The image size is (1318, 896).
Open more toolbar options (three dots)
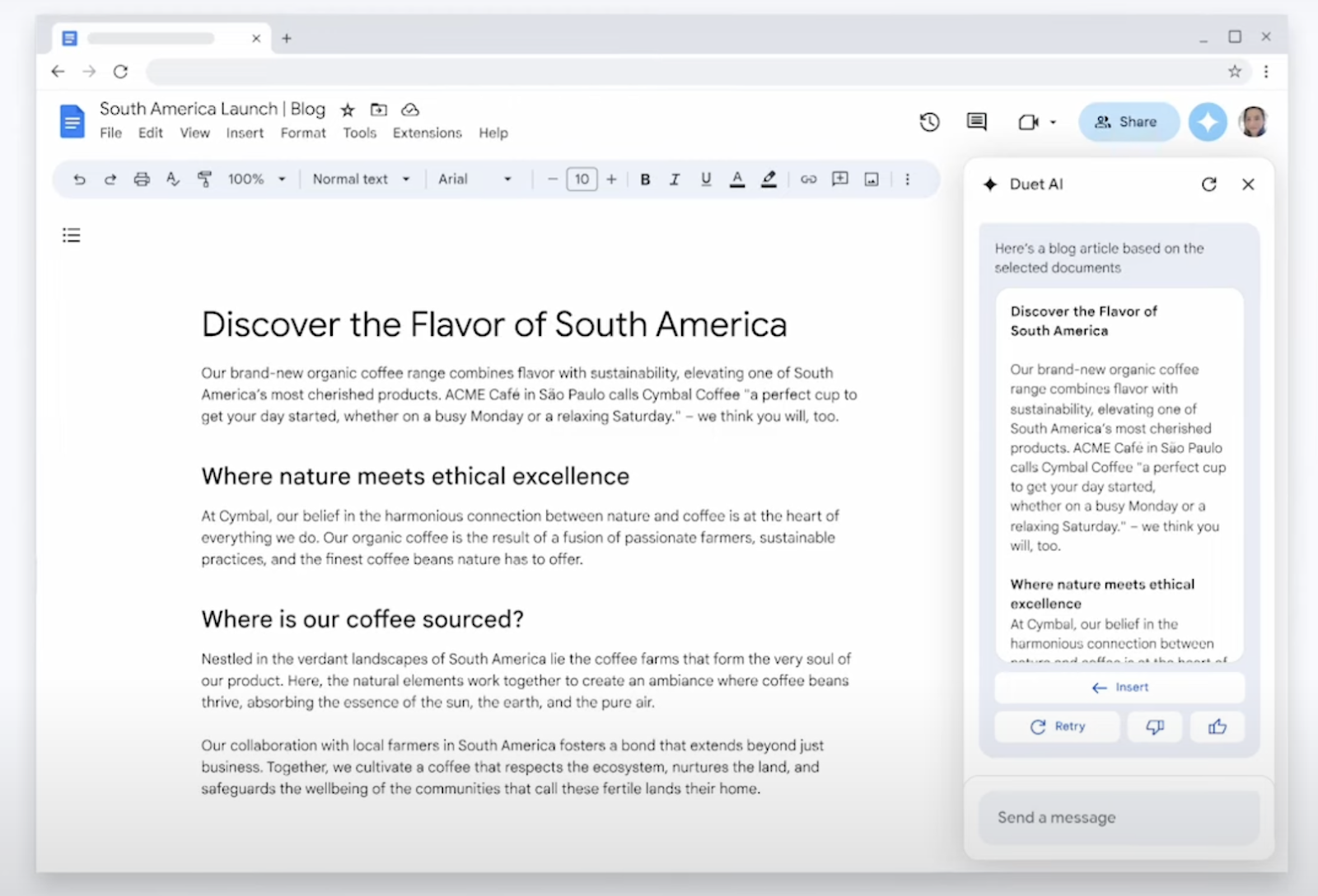point(908,180)
